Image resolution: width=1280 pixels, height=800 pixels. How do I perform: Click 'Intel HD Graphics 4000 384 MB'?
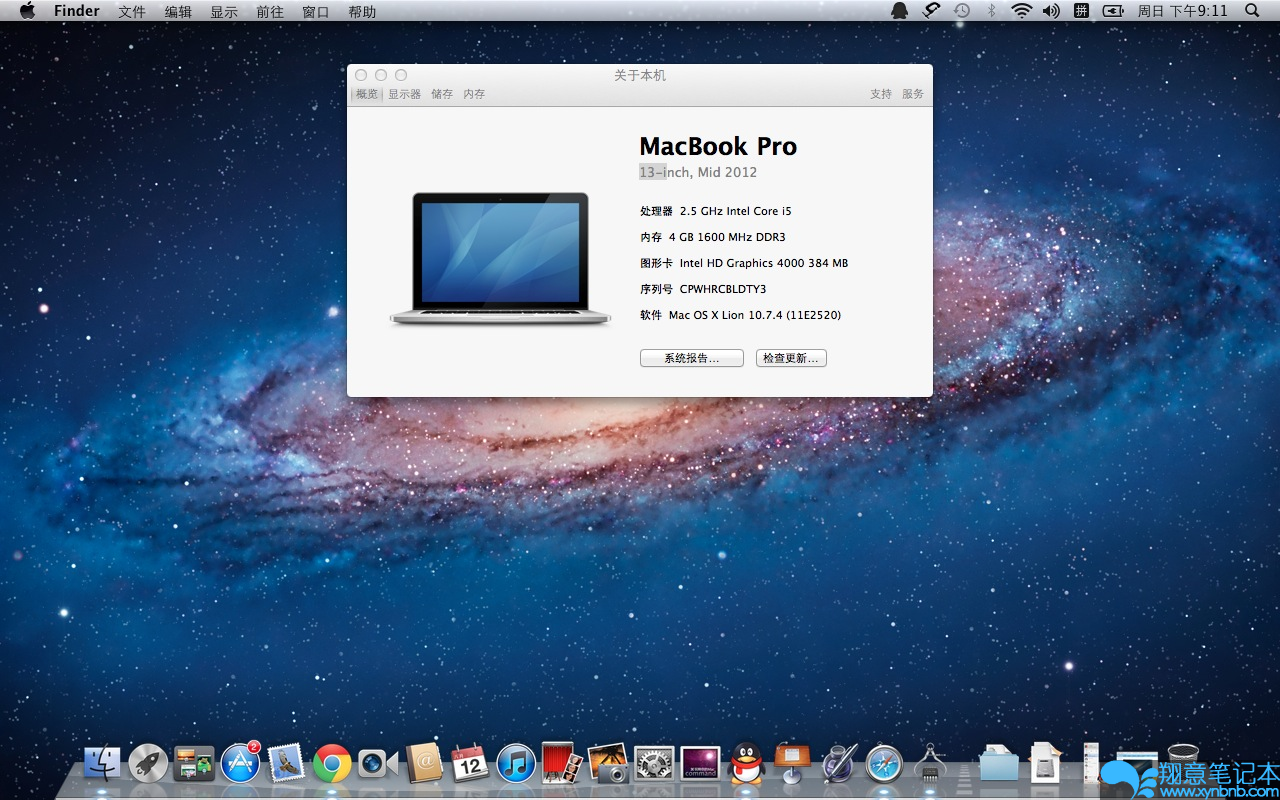click(764, 263)
